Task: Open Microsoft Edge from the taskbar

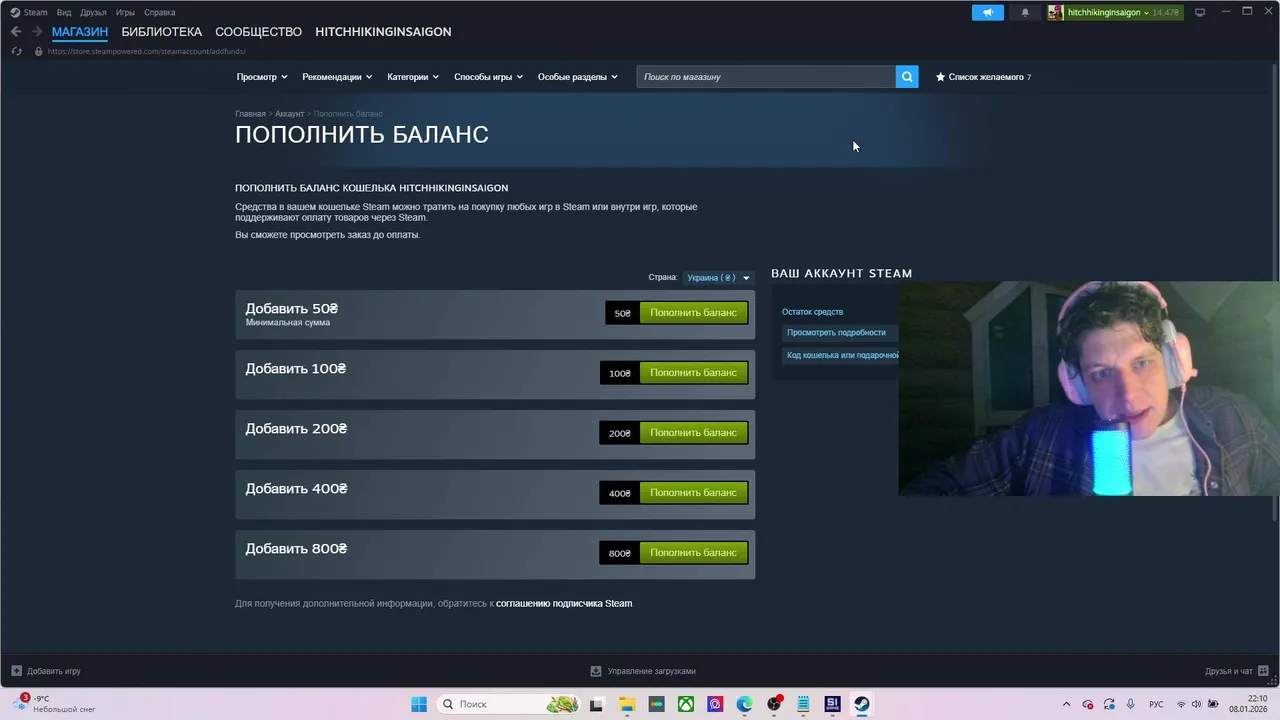Action: pos(744,704)
